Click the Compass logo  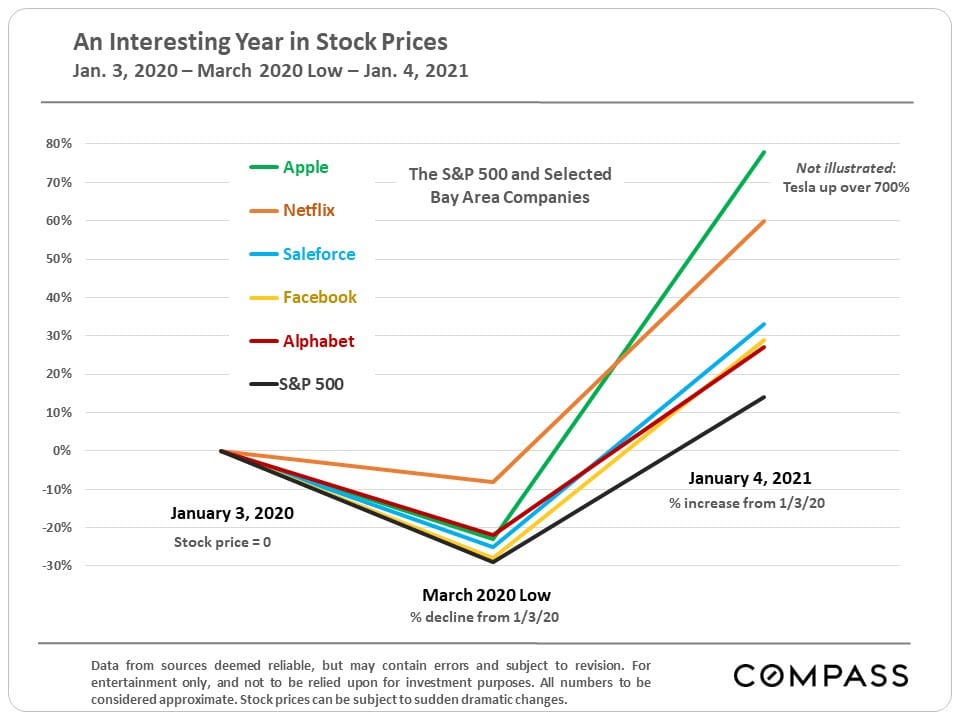[821, 675]
